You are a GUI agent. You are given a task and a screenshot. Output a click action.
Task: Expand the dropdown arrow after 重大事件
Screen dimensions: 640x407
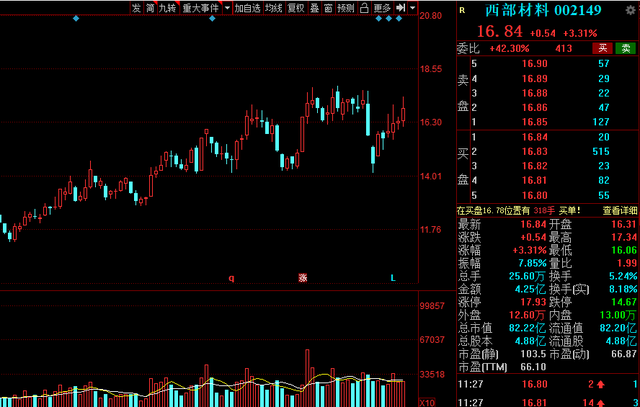[x=227, y=8]
